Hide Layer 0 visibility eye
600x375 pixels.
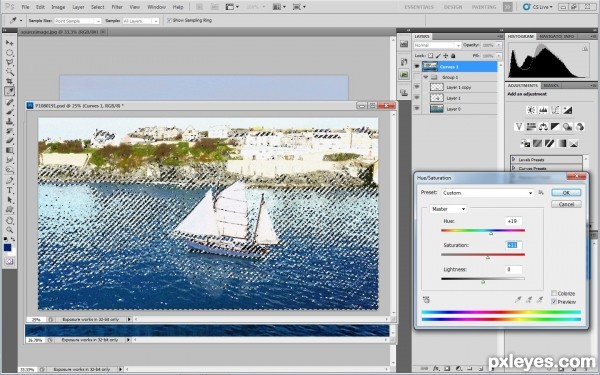tap(417, 109)
